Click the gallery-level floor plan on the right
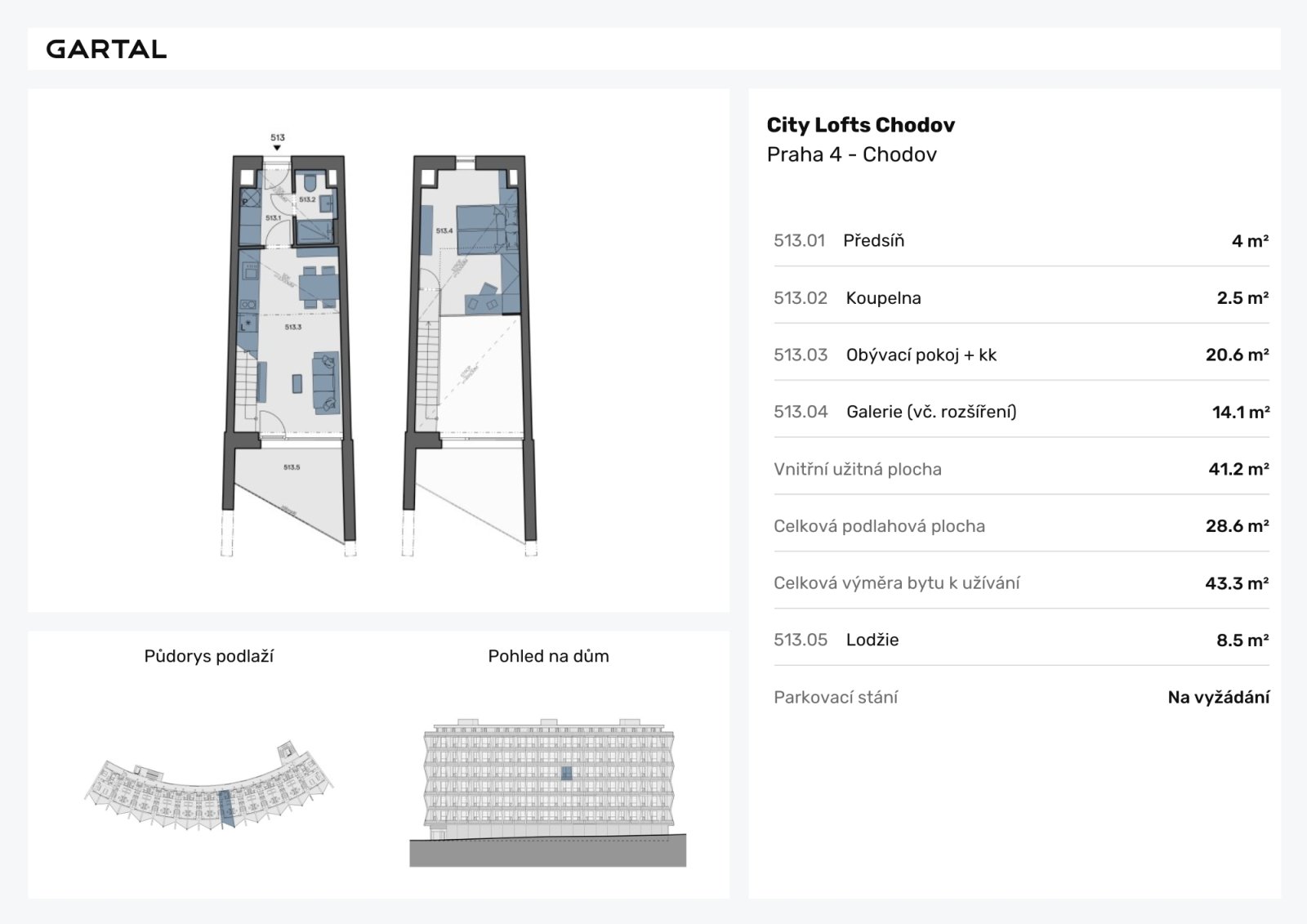This screenshot has height=924, width=1307. point(471,355)
